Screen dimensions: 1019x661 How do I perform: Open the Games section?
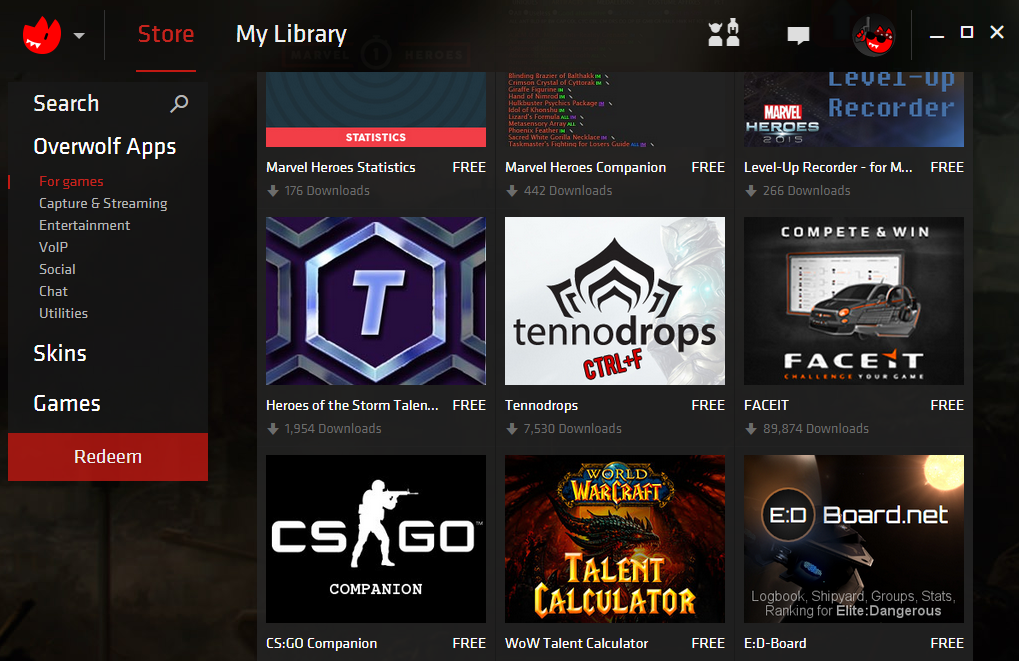click(67, 404)
